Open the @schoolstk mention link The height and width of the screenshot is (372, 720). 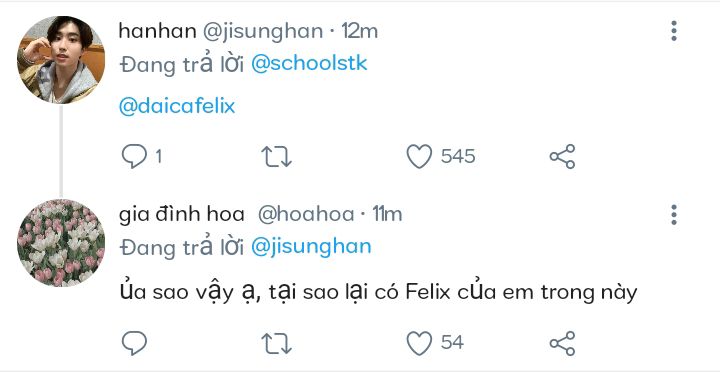(309, 63)
